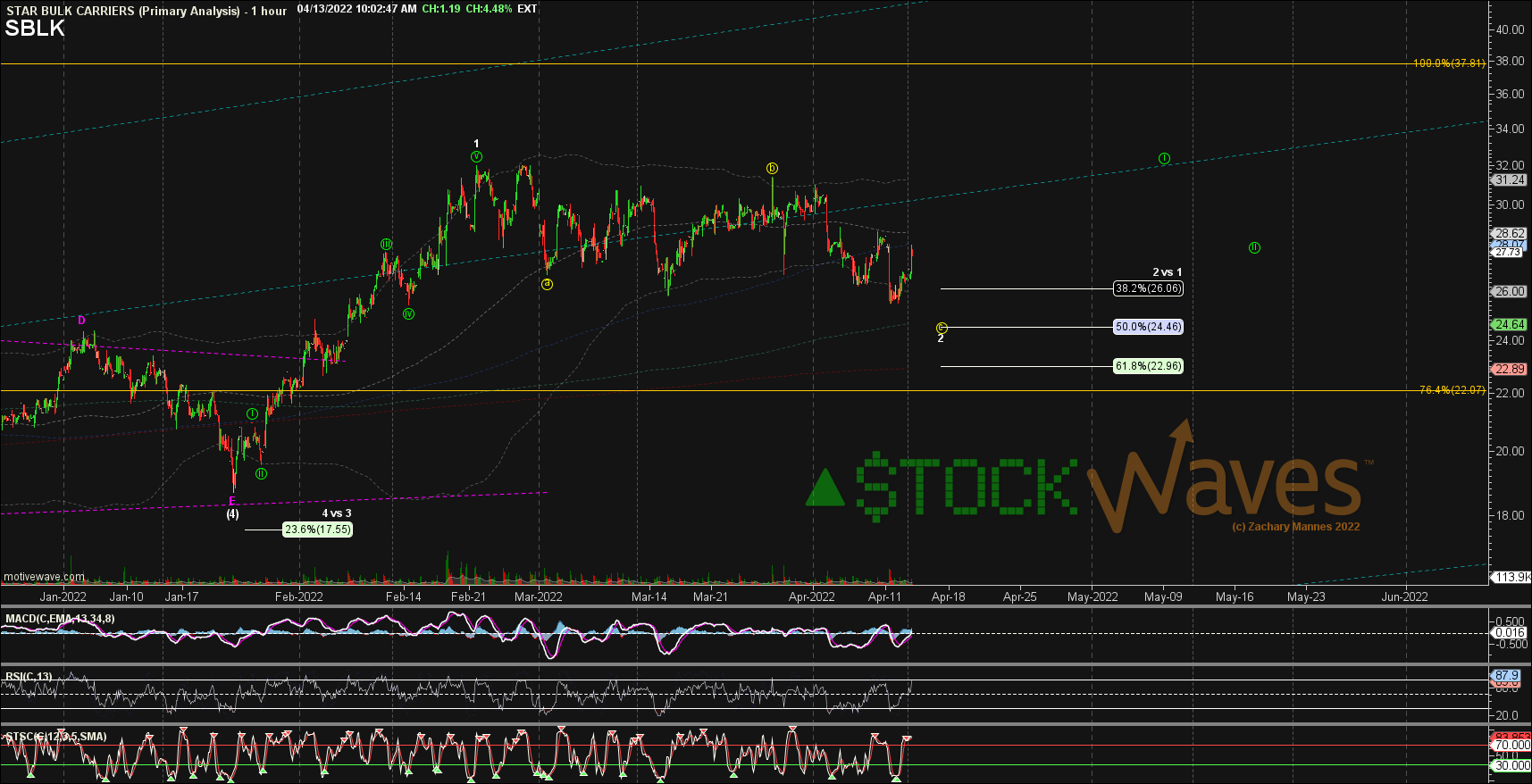Image resolution: width=1532 pixels, height=784 pixels.
Task: Select the 76.4%(22.07) Fibonacci label
Action: (x=1452, y=390)
